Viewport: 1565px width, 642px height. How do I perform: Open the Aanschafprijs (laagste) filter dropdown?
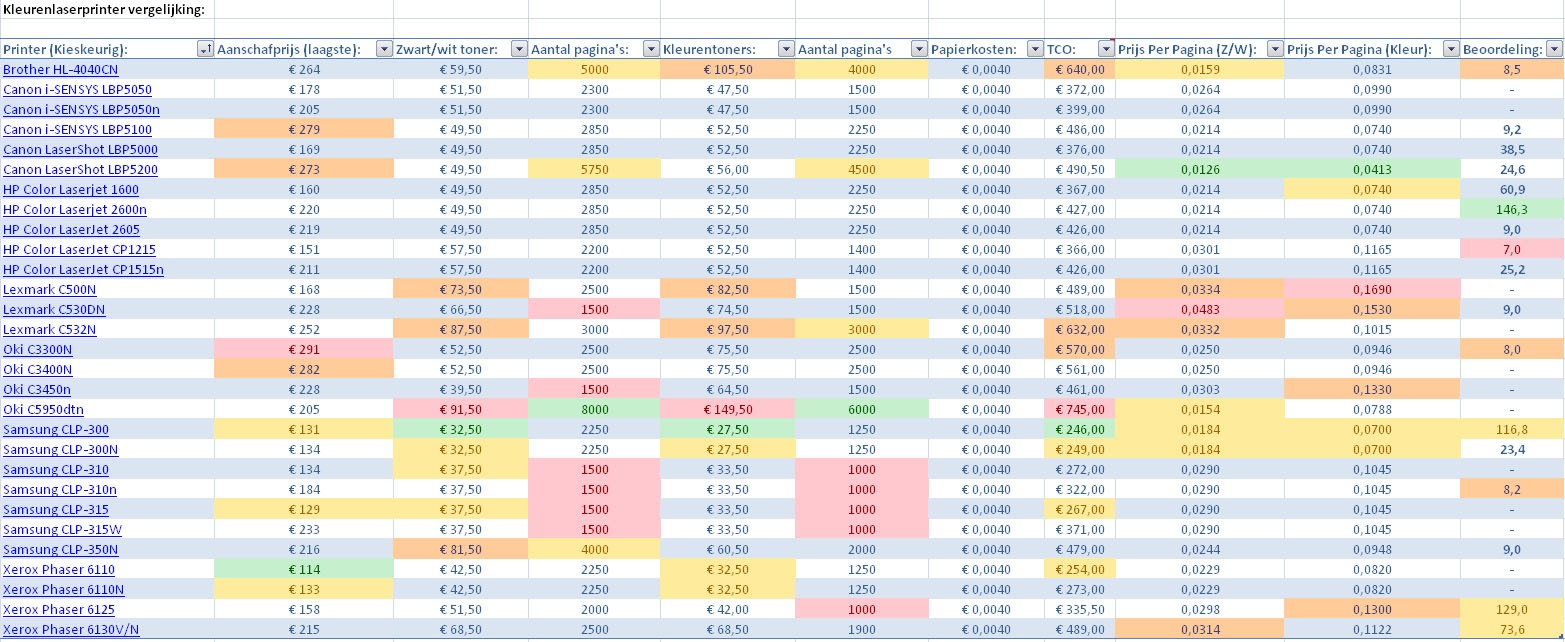point(384,49)
